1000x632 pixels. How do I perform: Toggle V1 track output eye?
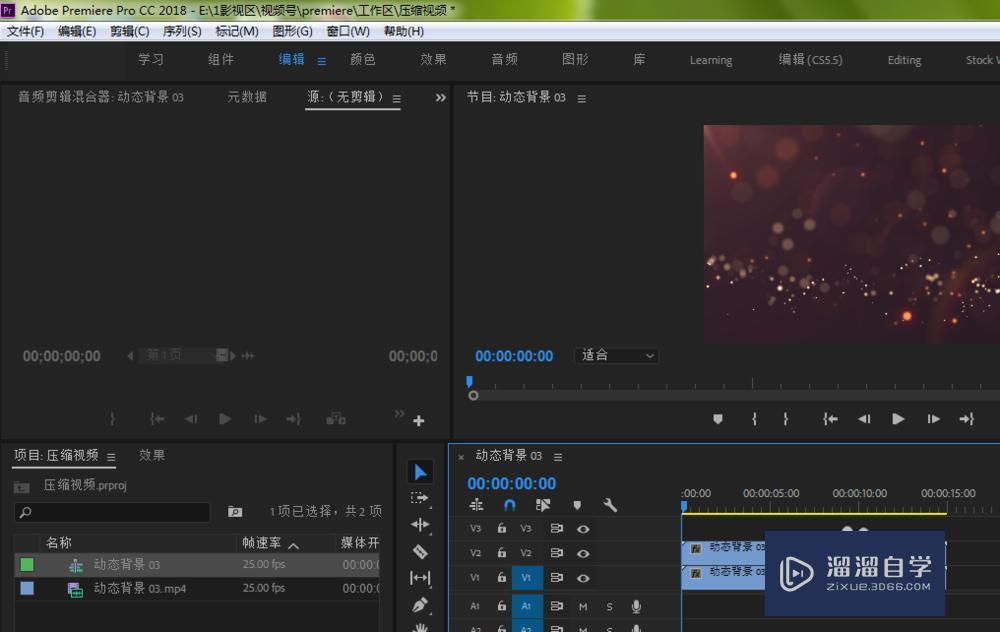pos(583,578)
